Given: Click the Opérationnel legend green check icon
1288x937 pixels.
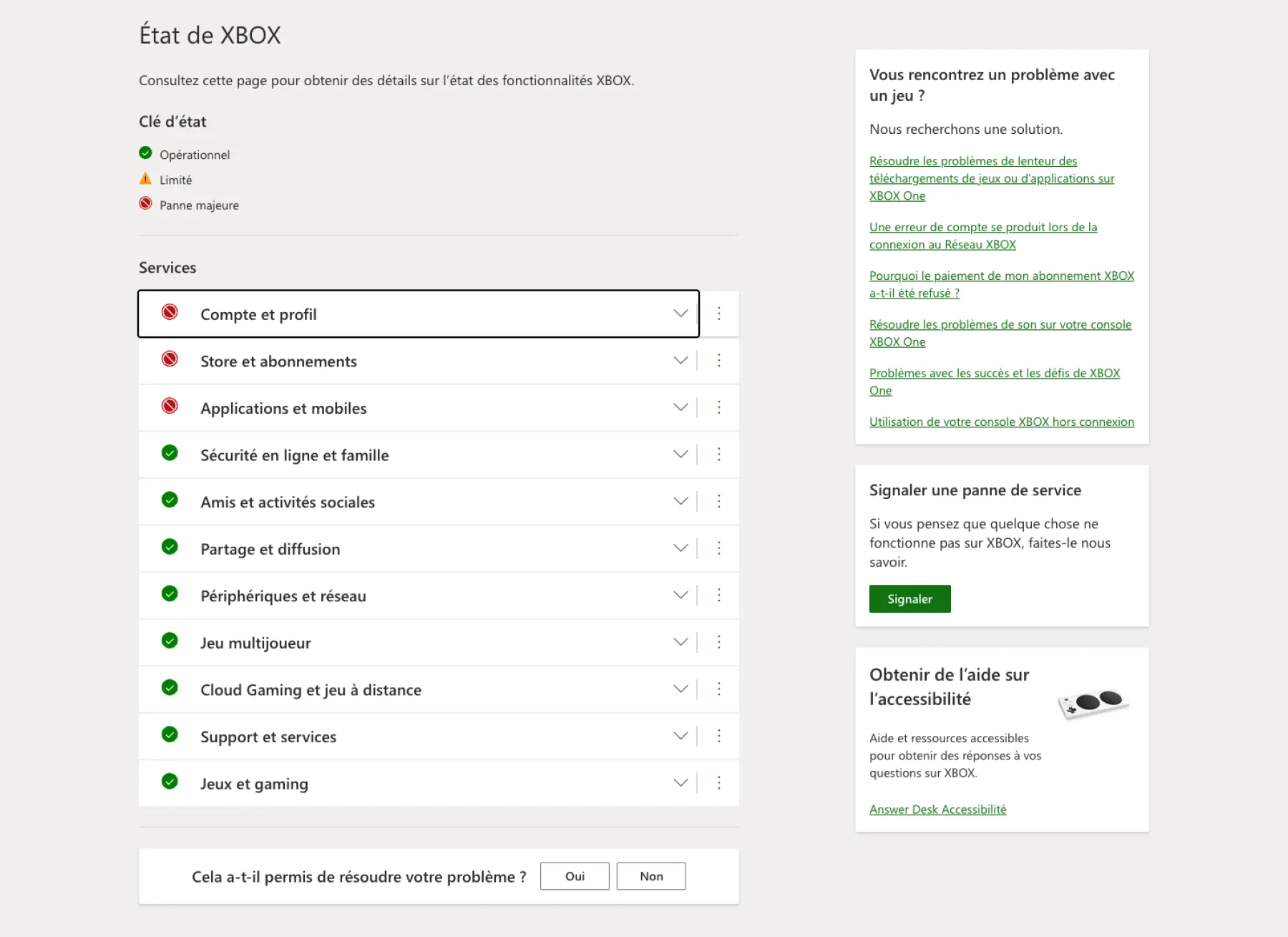Looking at the screenshot, I should 145,153.
